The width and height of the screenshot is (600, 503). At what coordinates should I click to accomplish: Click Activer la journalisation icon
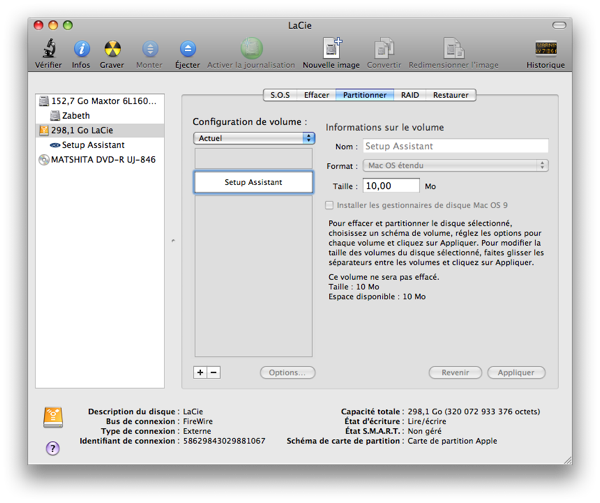(251, 48)
